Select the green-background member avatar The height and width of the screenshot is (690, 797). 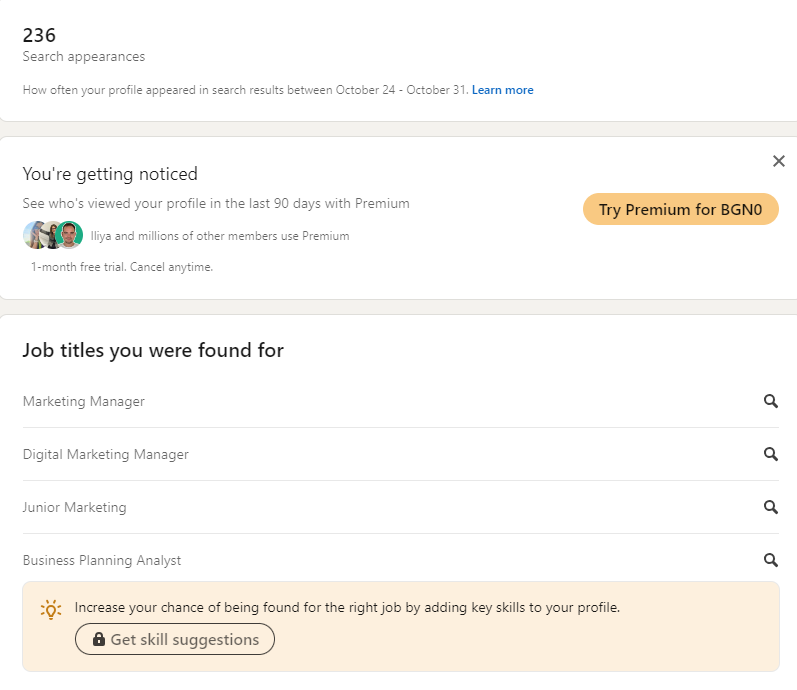70,235
